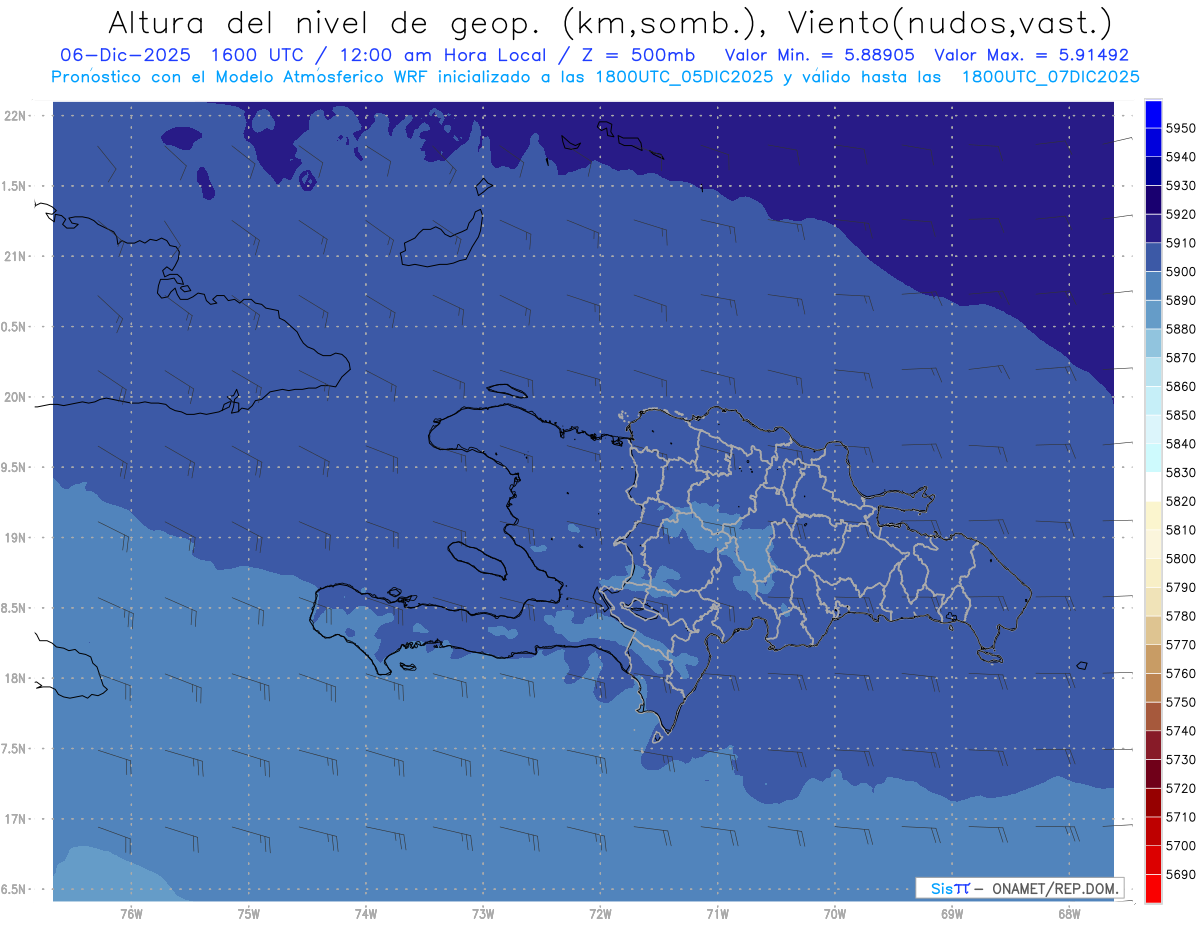Click the "73W" longitude label

click(x=483, y=913)
